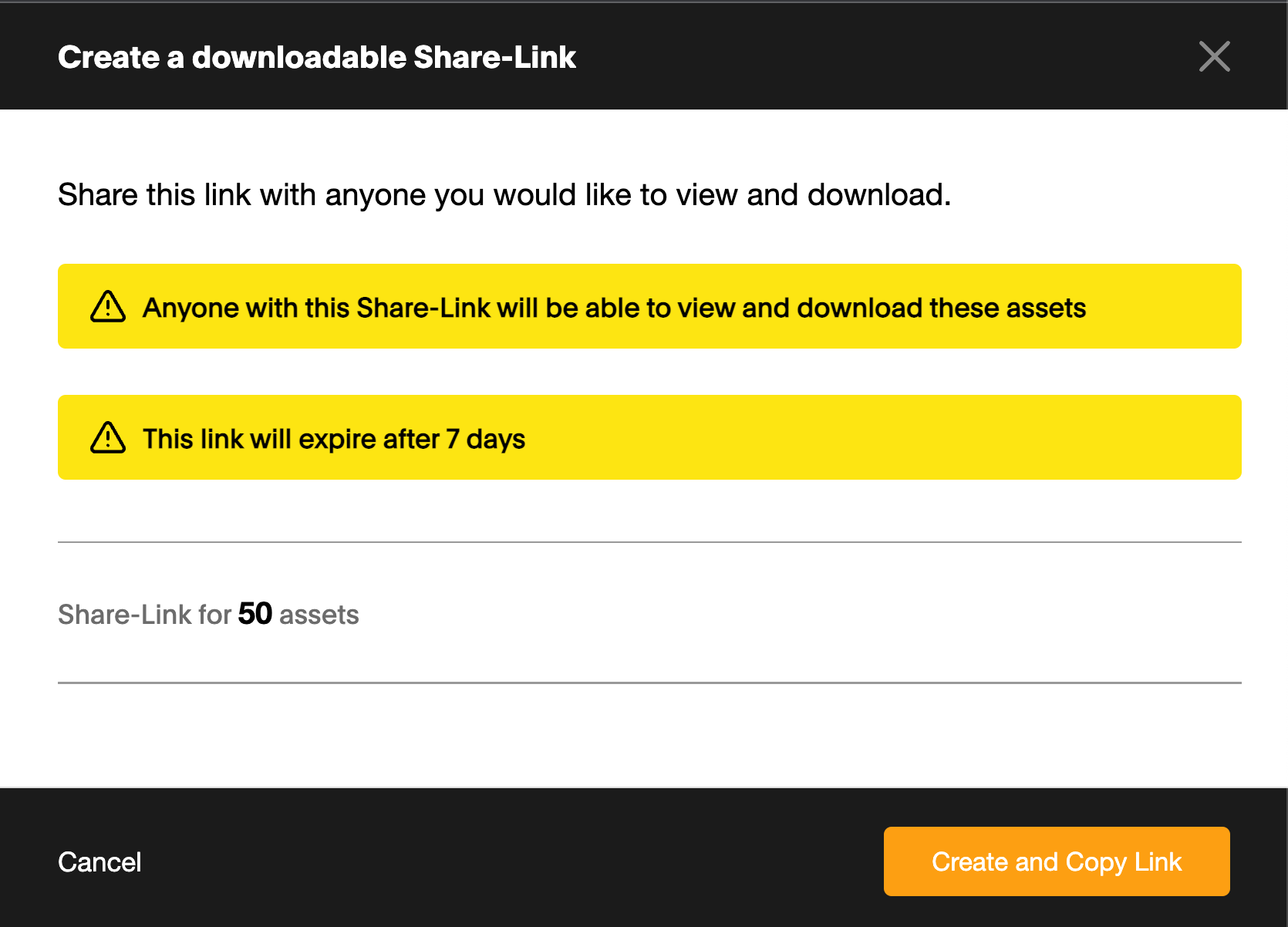1288x927 pixels.
Task: Click the word 'download.' in the description sentence
Action: tap(879, 195)
